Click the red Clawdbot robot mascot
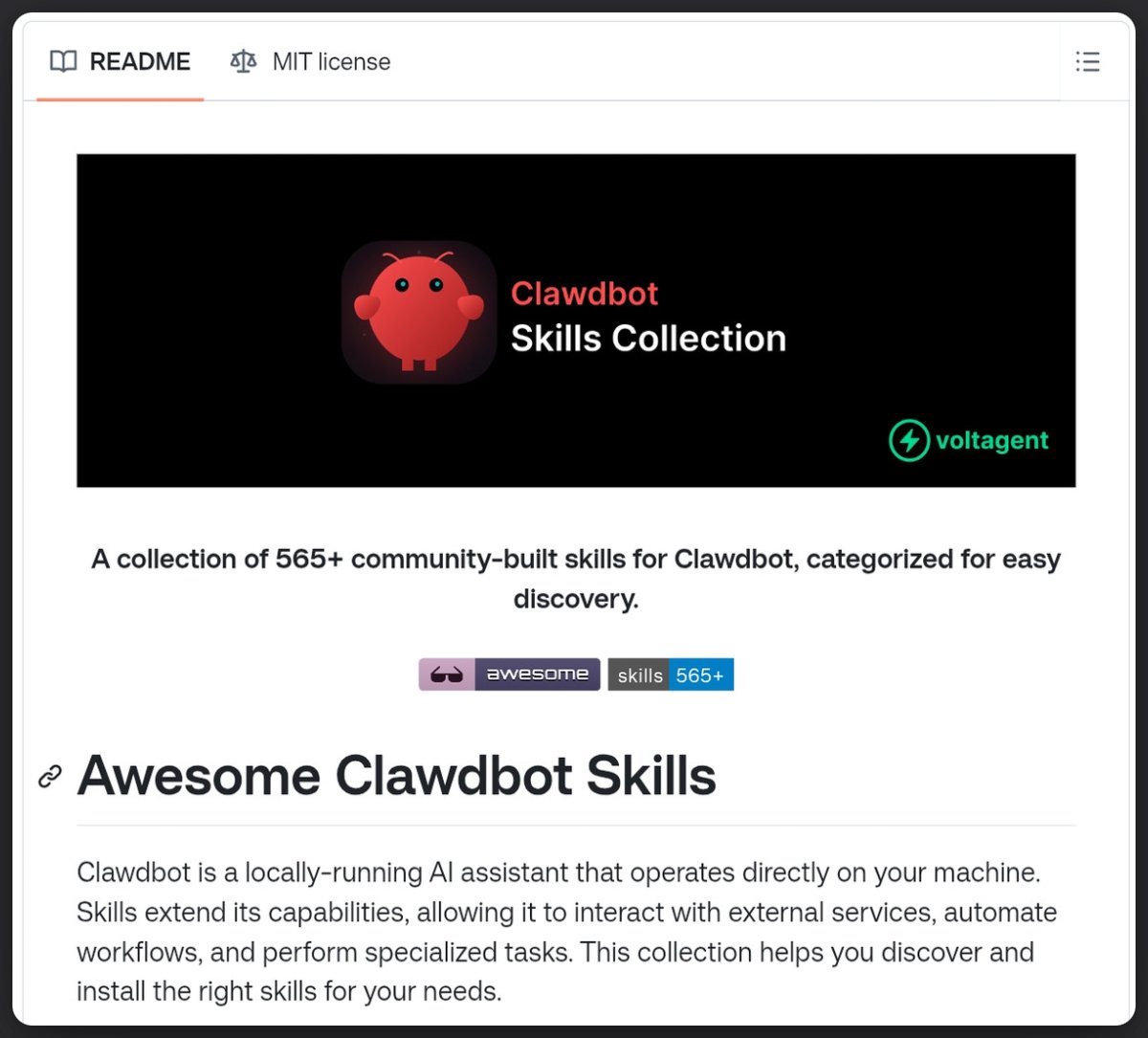Screen dimensions: 1148x1038 click(x=419, y=313)
